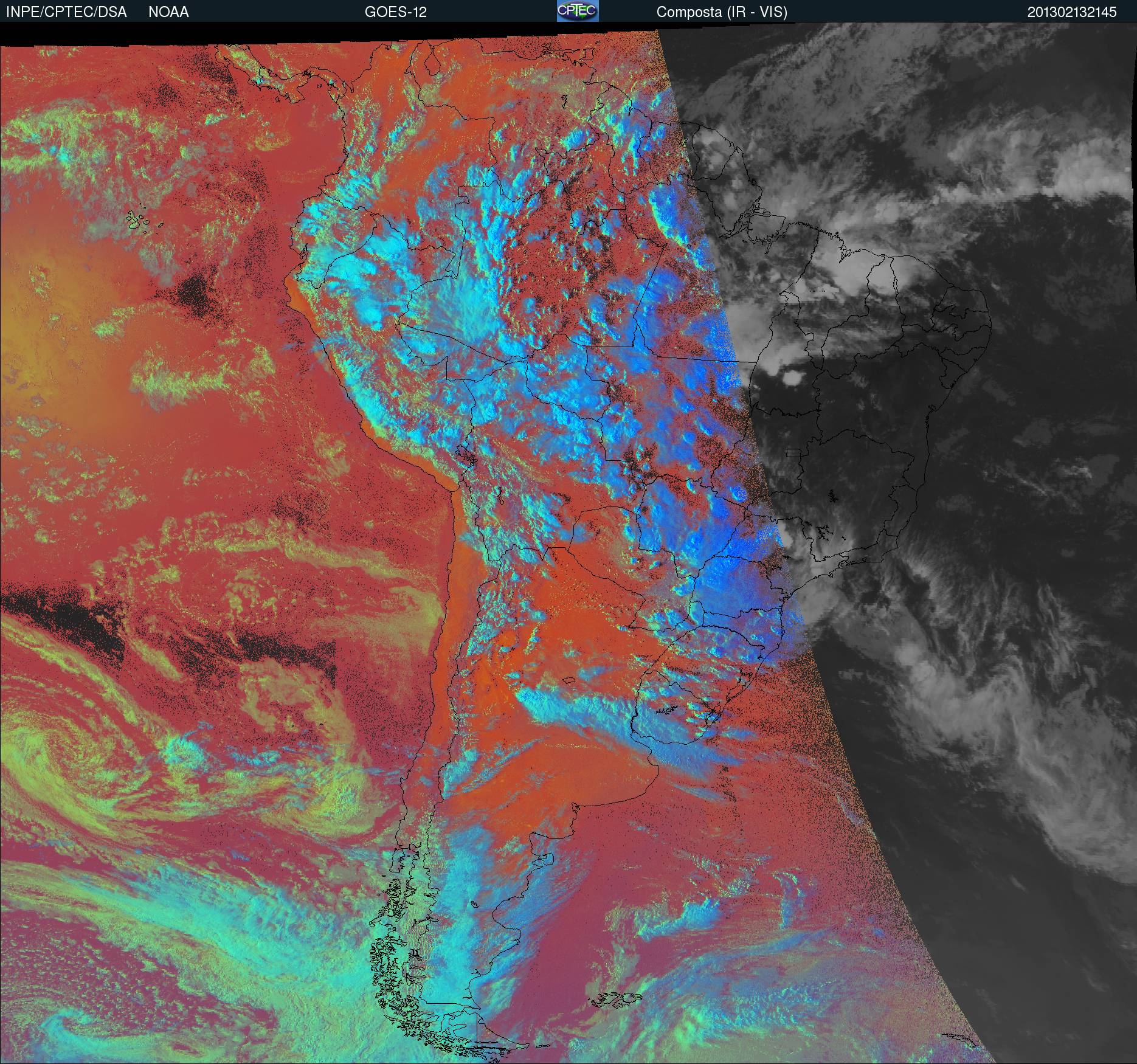Click the 201302132145 timestamp
The width and height of the screenshot is (1137, 1064).
(1072, 12)
